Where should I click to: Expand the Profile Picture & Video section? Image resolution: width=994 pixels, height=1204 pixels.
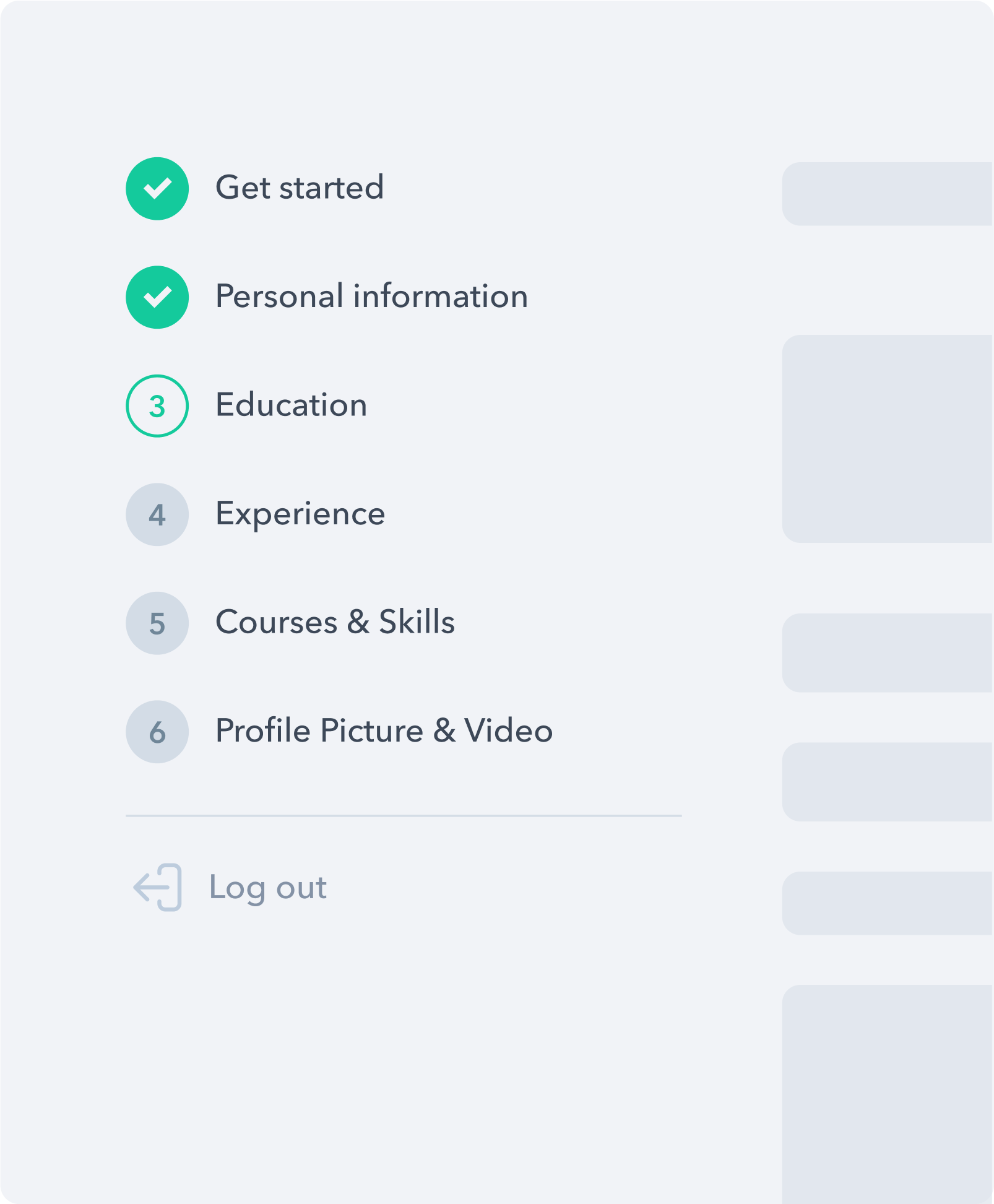(x=384, y=732)
